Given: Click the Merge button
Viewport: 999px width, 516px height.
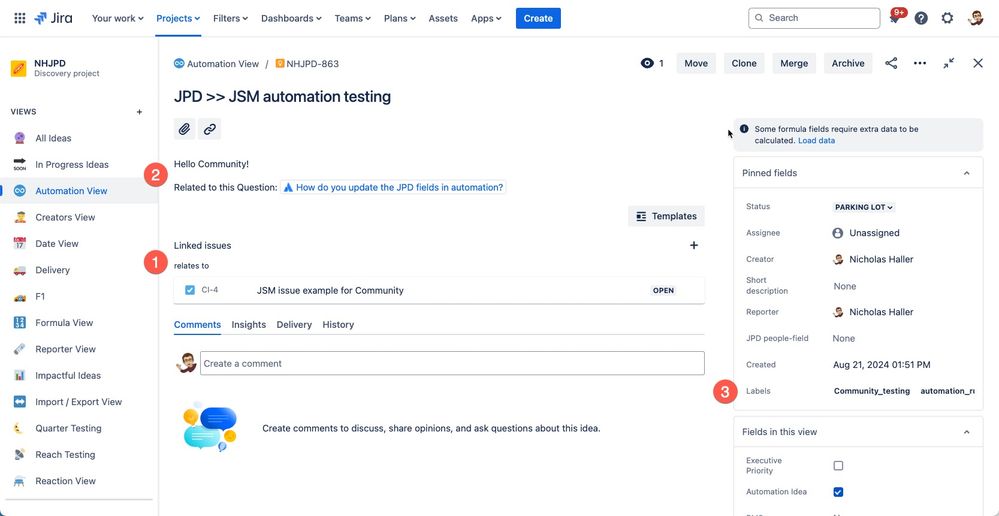Looking at the screenshot, I should 794,63.
